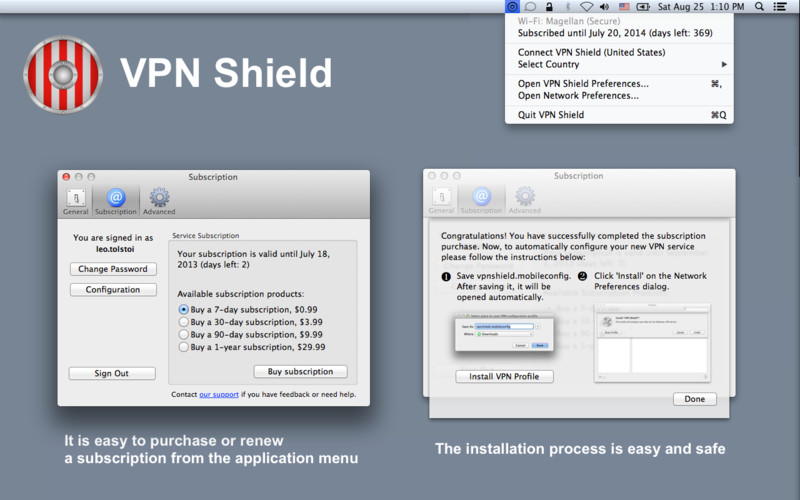Screen dimensions: 800x500
Task: Click Advanced gear tab in right window
Action: click(x=524, y=201)
